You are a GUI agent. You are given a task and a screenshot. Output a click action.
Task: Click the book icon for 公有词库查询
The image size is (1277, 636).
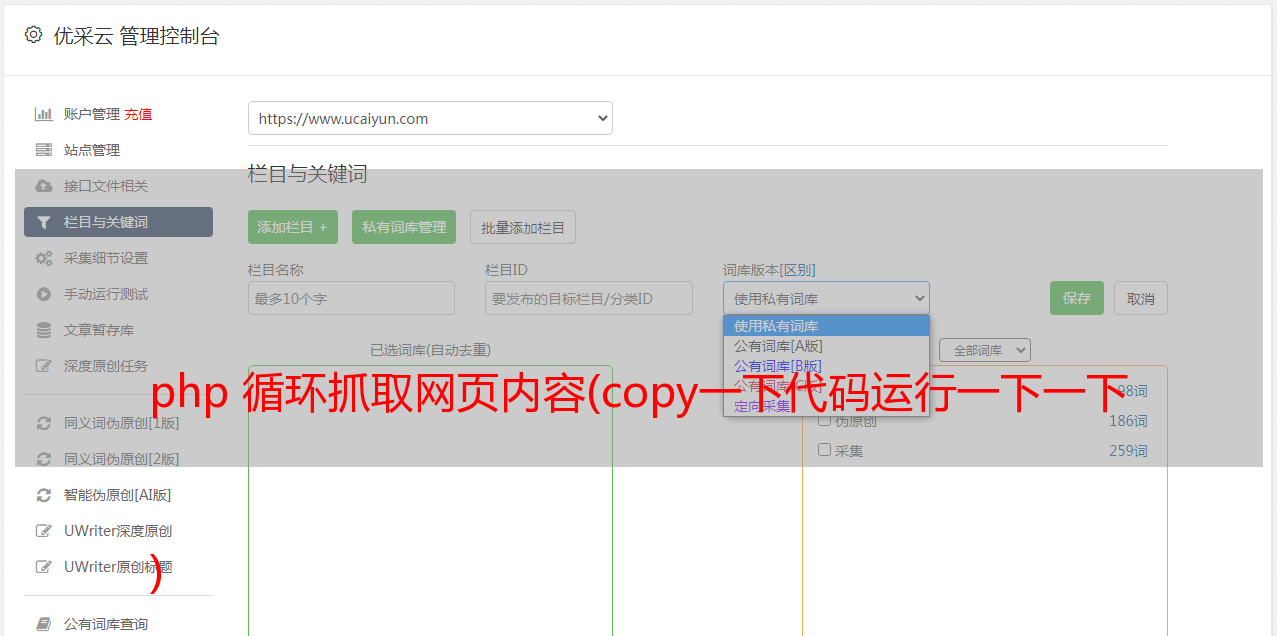coord(44,624)
